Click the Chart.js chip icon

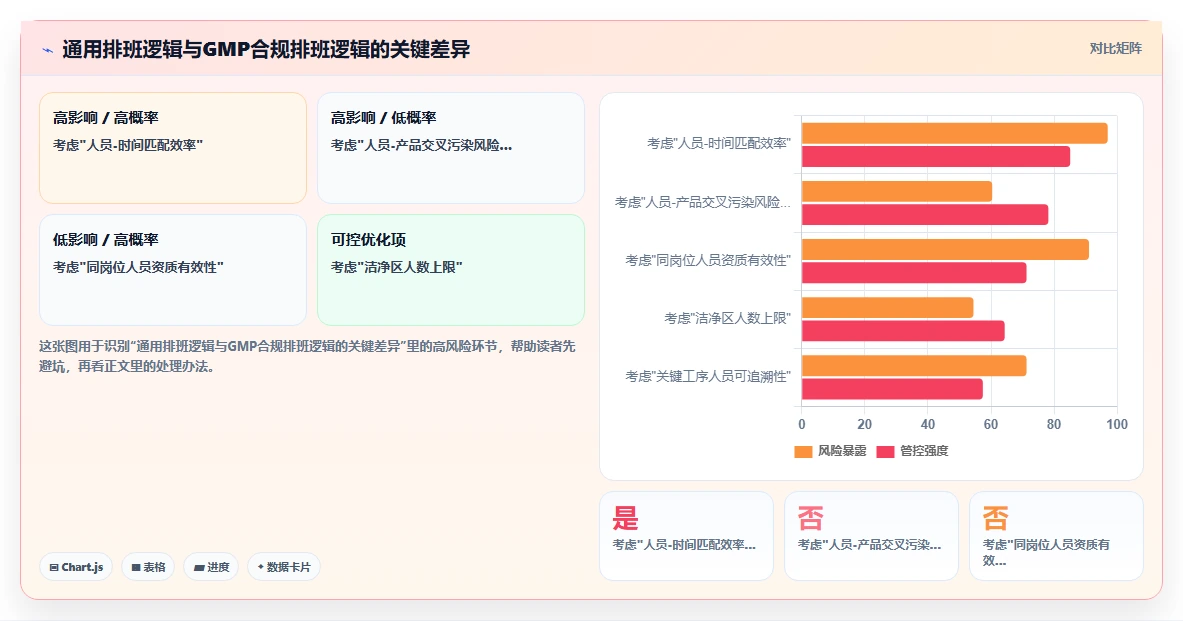pyautogui.click(x=54, y=567)
